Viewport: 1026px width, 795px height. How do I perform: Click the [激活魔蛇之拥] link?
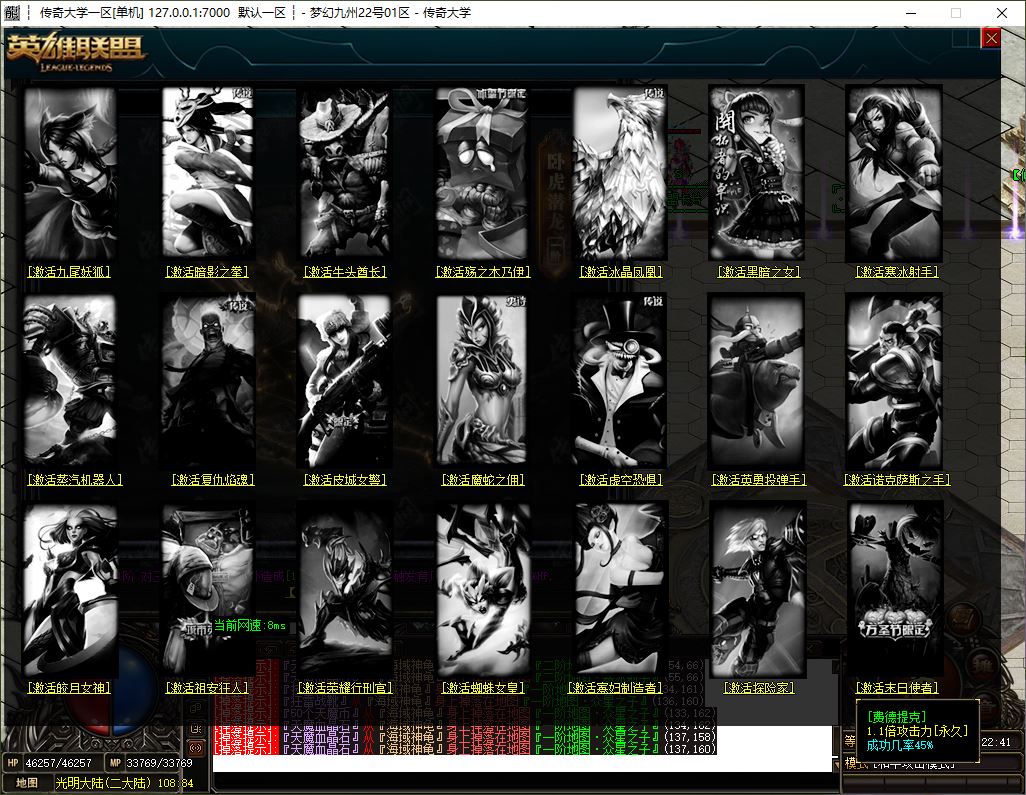483,480
